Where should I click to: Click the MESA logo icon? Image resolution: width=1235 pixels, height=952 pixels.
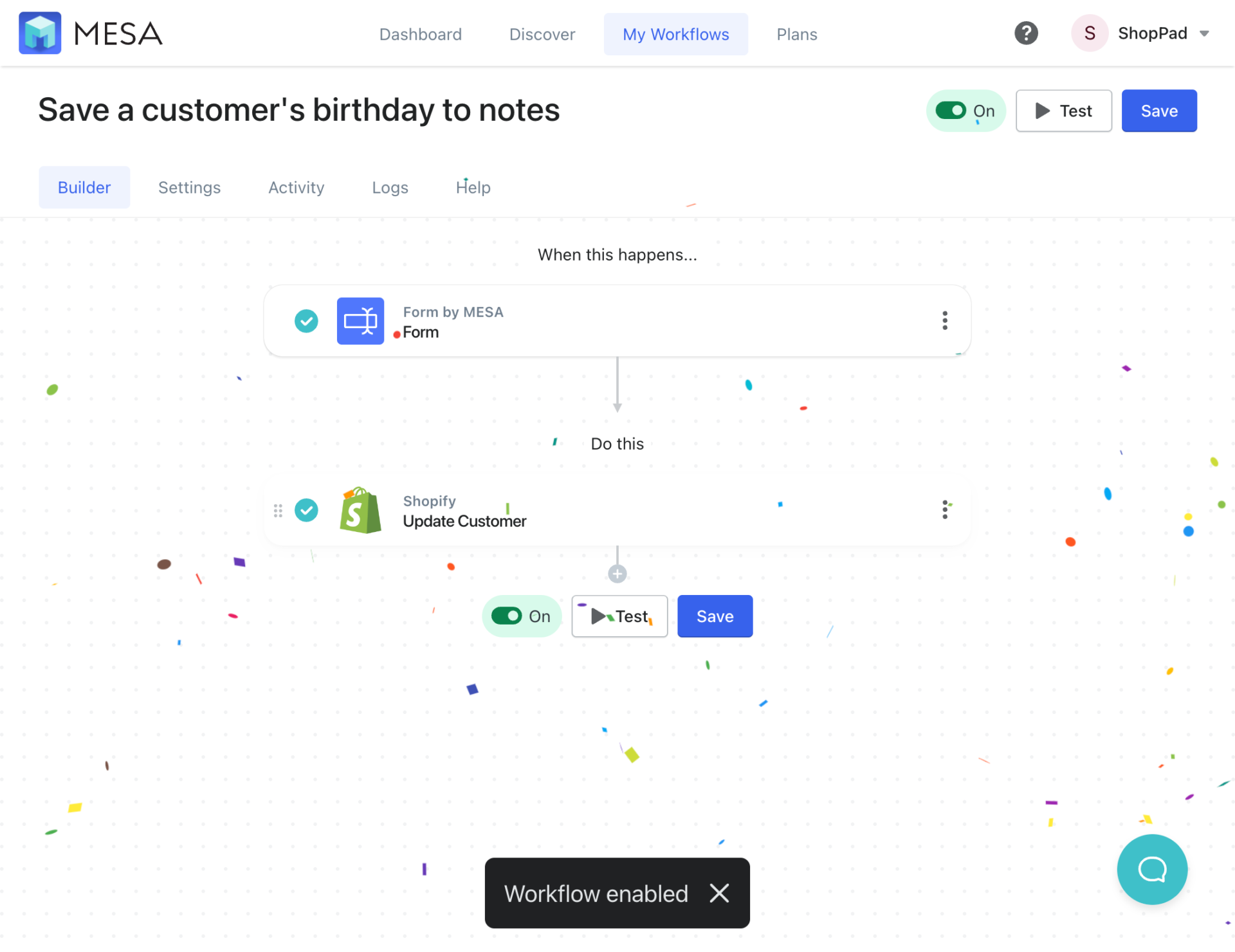click(x=40, y=33)
